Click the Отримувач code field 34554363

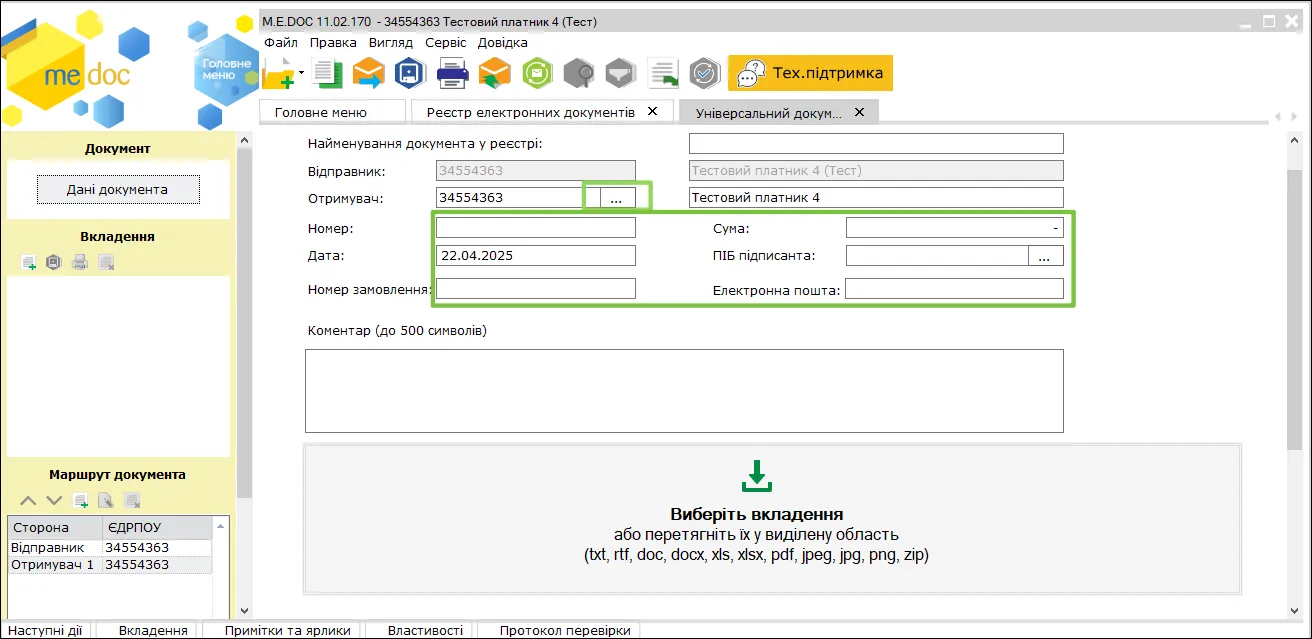[x=511, y=197]
